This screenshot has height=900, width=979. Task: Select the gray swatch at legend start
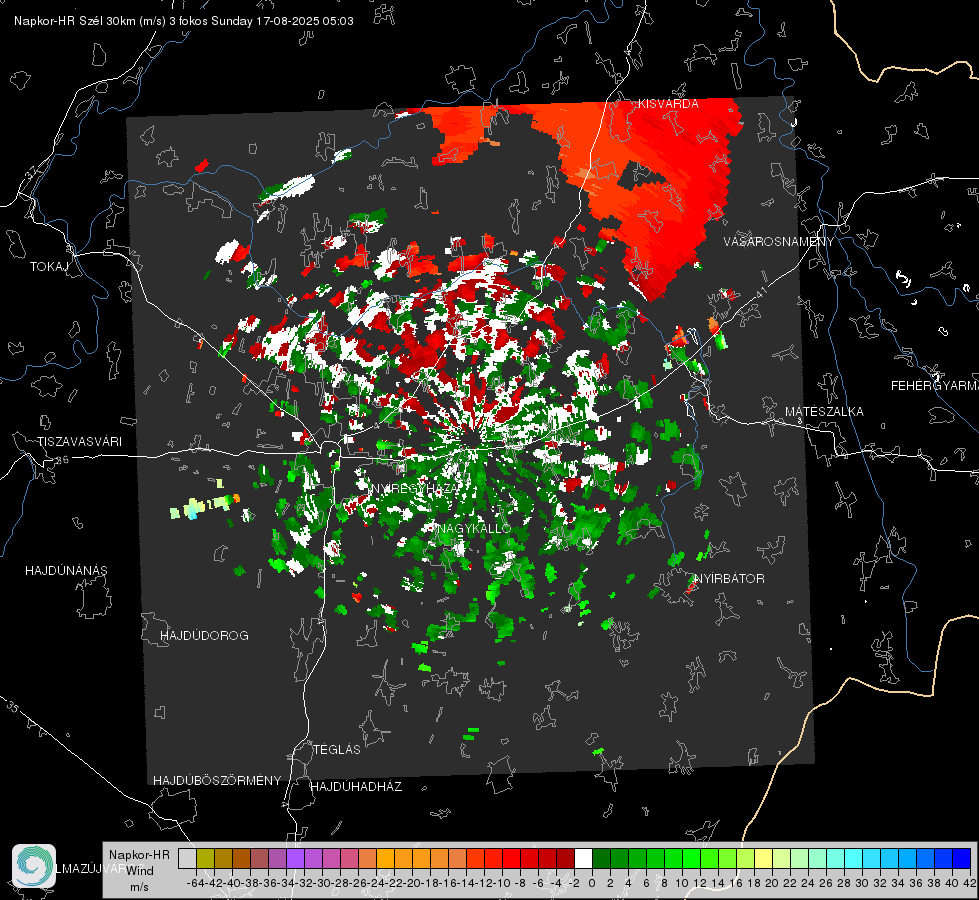pos(187,858)
